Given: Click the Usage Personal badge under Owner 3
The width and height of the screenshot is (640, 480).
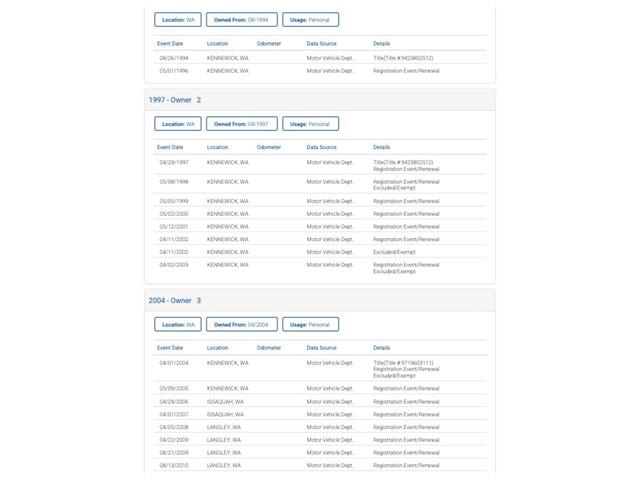Looking at the screenshot, I should point(310,324).
